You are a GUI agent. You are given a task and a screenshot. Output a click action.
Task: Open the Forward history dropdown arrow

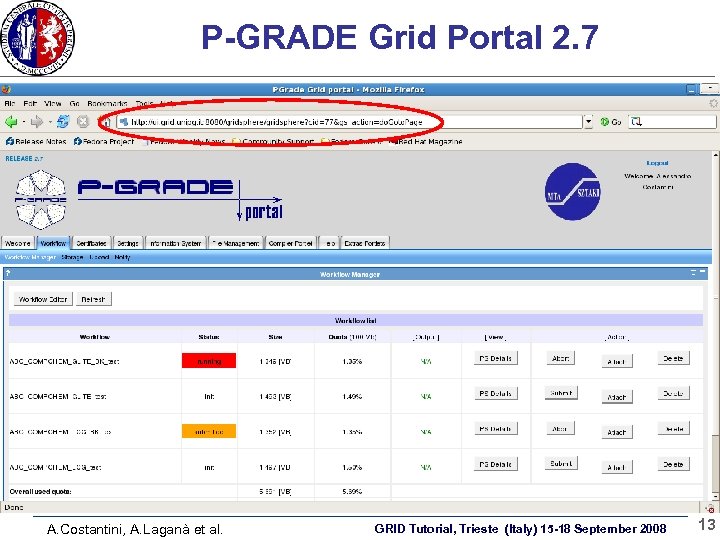click(49, 122)
